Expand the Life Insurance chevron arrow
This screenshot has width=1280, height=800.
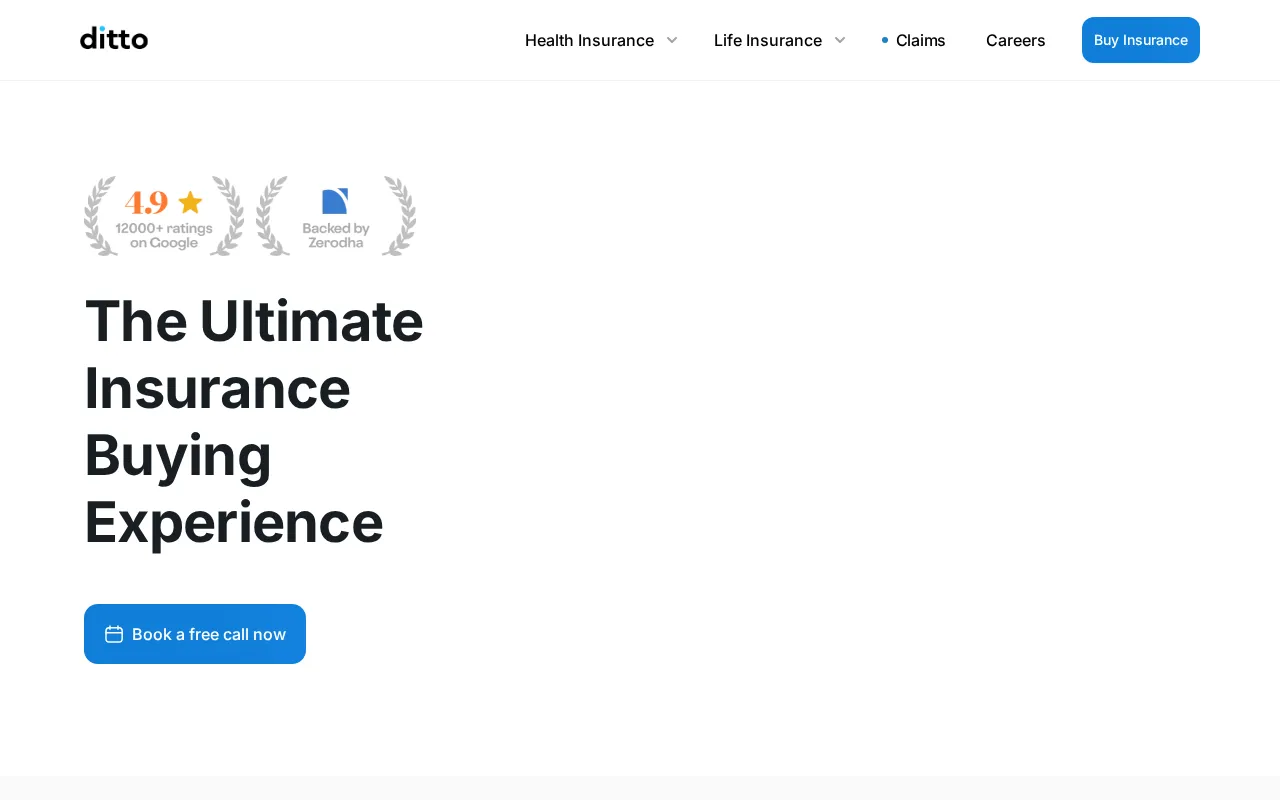click(840, 40)
